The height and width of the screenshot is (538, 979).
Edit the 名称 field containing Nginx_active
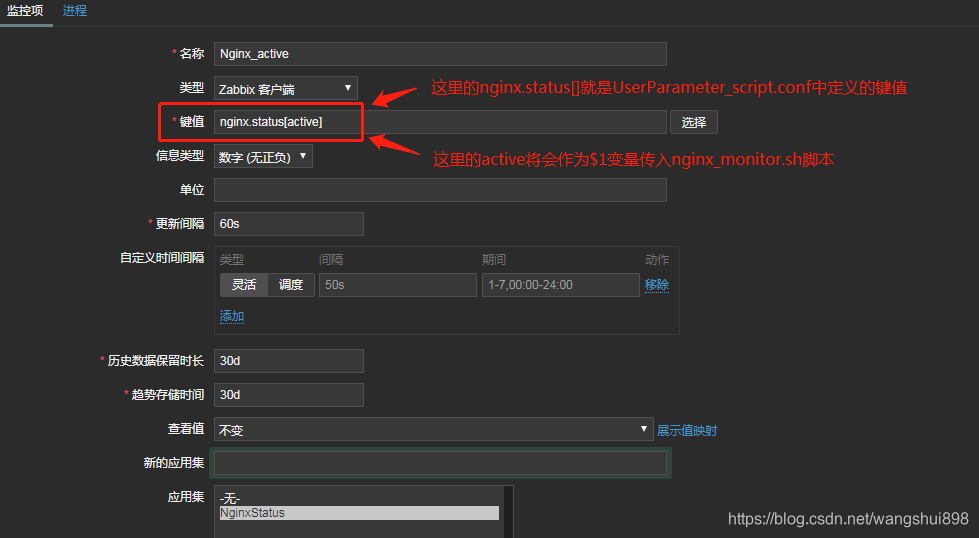point(440,54)
